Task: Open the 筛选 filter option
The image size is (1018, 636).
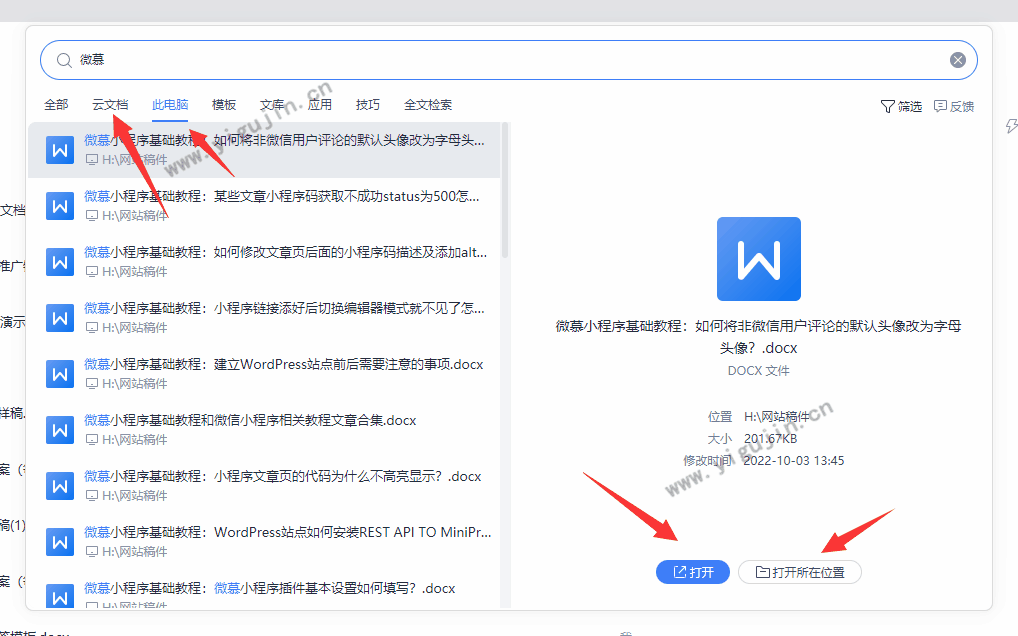Action: tap(901, 106)
